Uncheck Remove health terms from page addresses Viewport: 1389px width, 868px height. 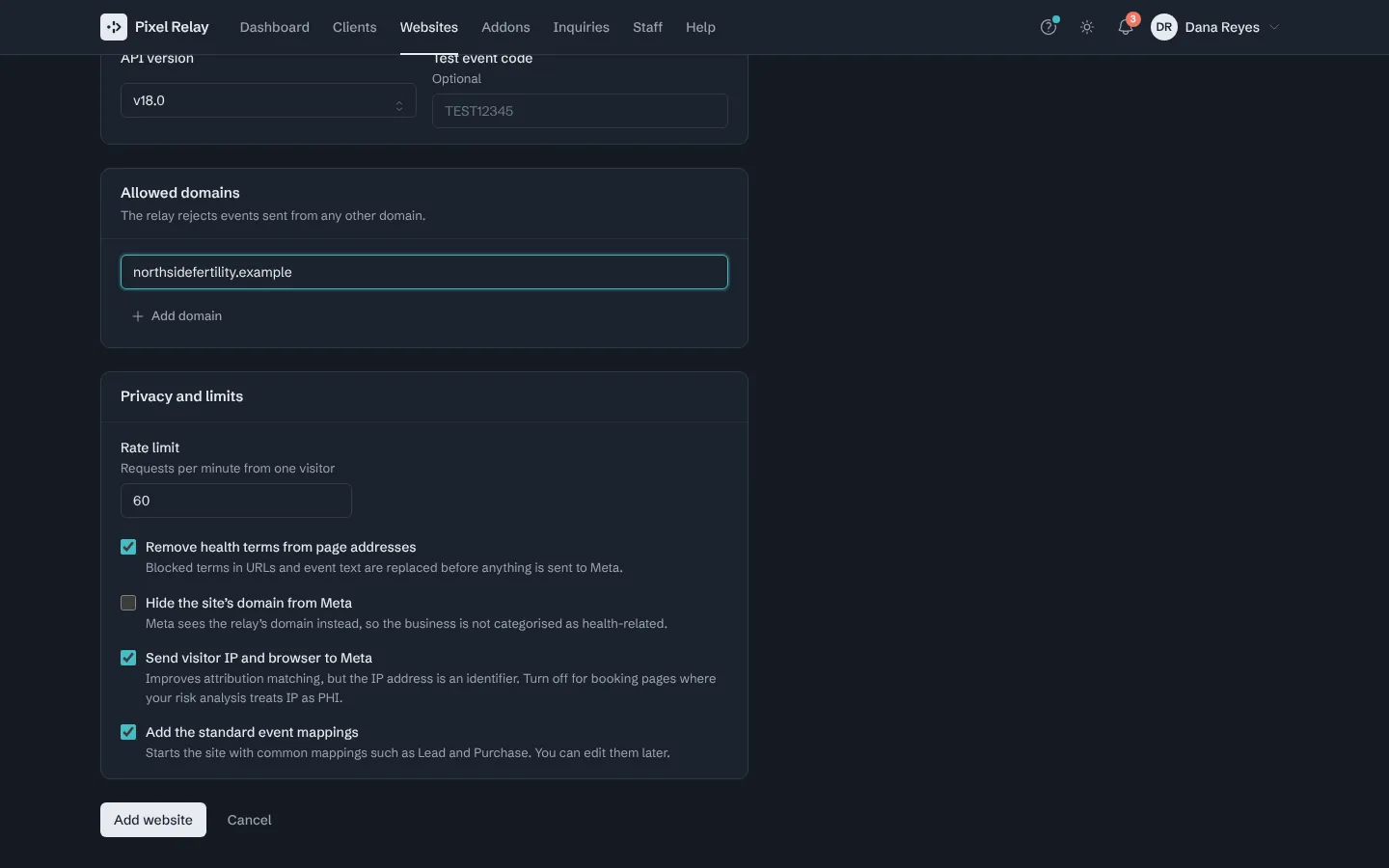128,547
